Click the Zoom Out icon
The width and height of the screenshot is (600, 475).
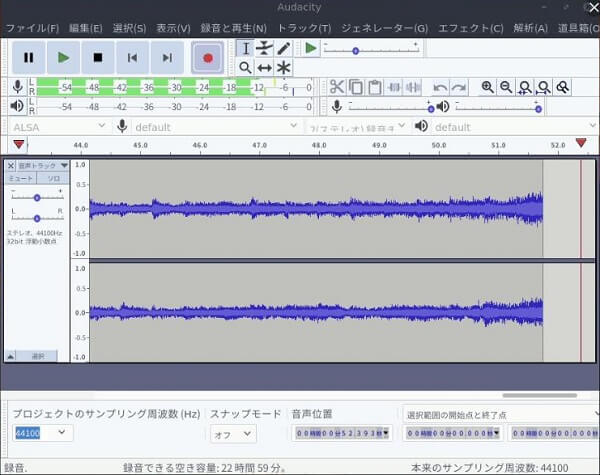coord(506,87)
